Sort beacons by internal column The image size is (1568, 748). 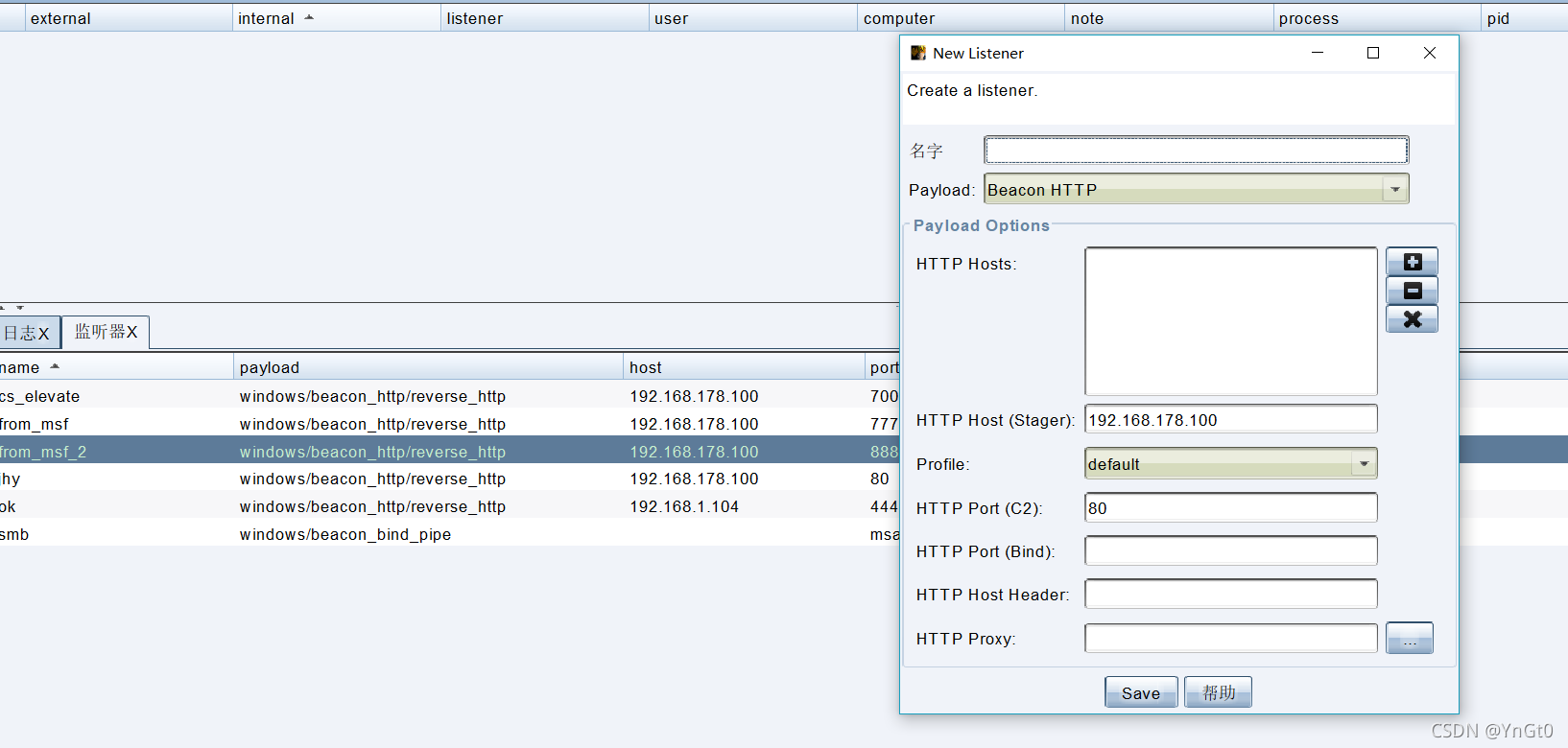(x=336, y=18)
